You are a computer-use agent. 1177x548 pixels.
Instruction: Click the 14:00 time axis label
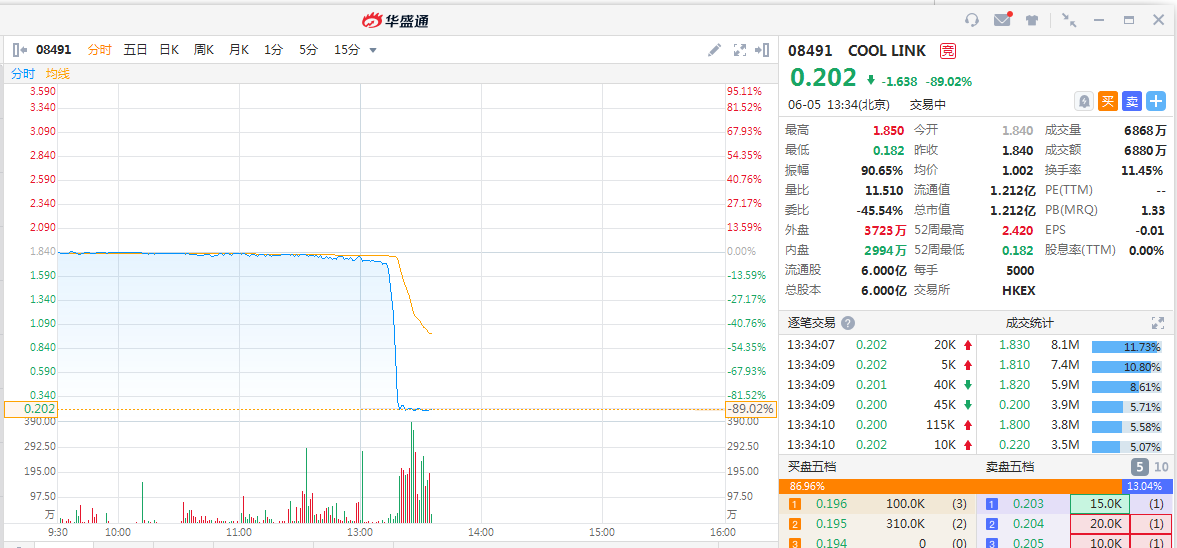(x=480, y=532)
